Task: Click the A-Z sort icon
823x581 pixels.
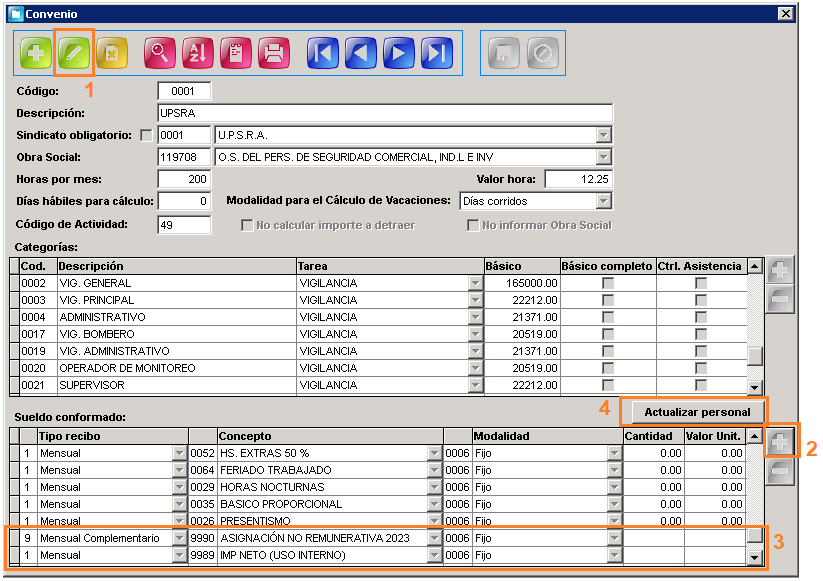Action: [198, 53]
